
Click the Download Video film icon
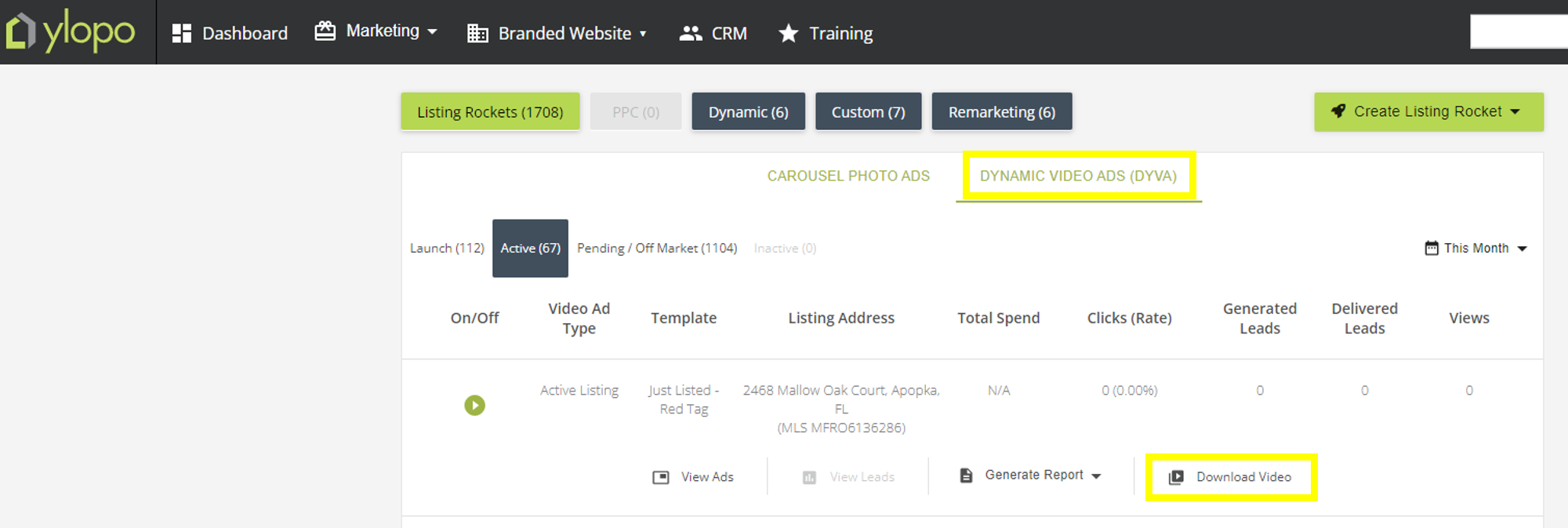point(1176,477)
